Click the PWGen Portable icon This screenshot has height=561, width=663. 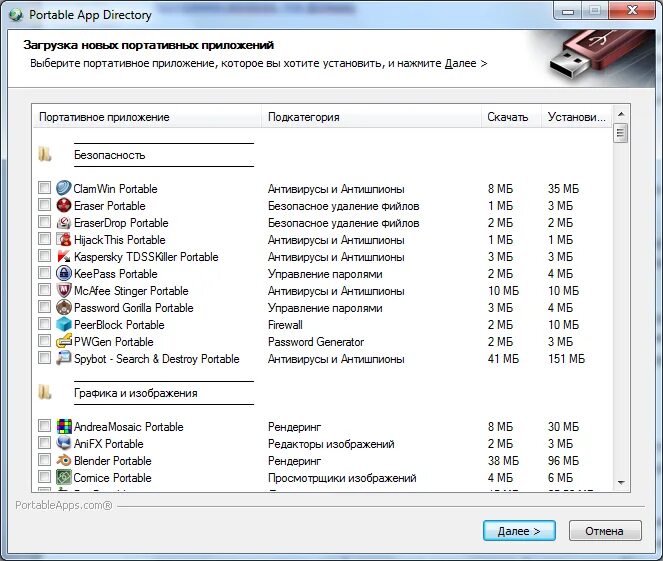[x=64, y=341]
